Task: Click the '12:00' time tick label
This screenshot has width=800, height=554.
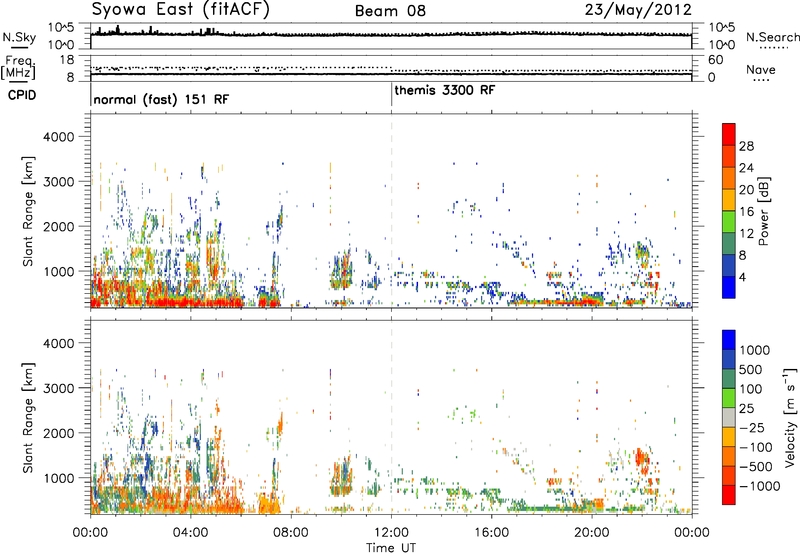Action: click(x=391, y=533)
